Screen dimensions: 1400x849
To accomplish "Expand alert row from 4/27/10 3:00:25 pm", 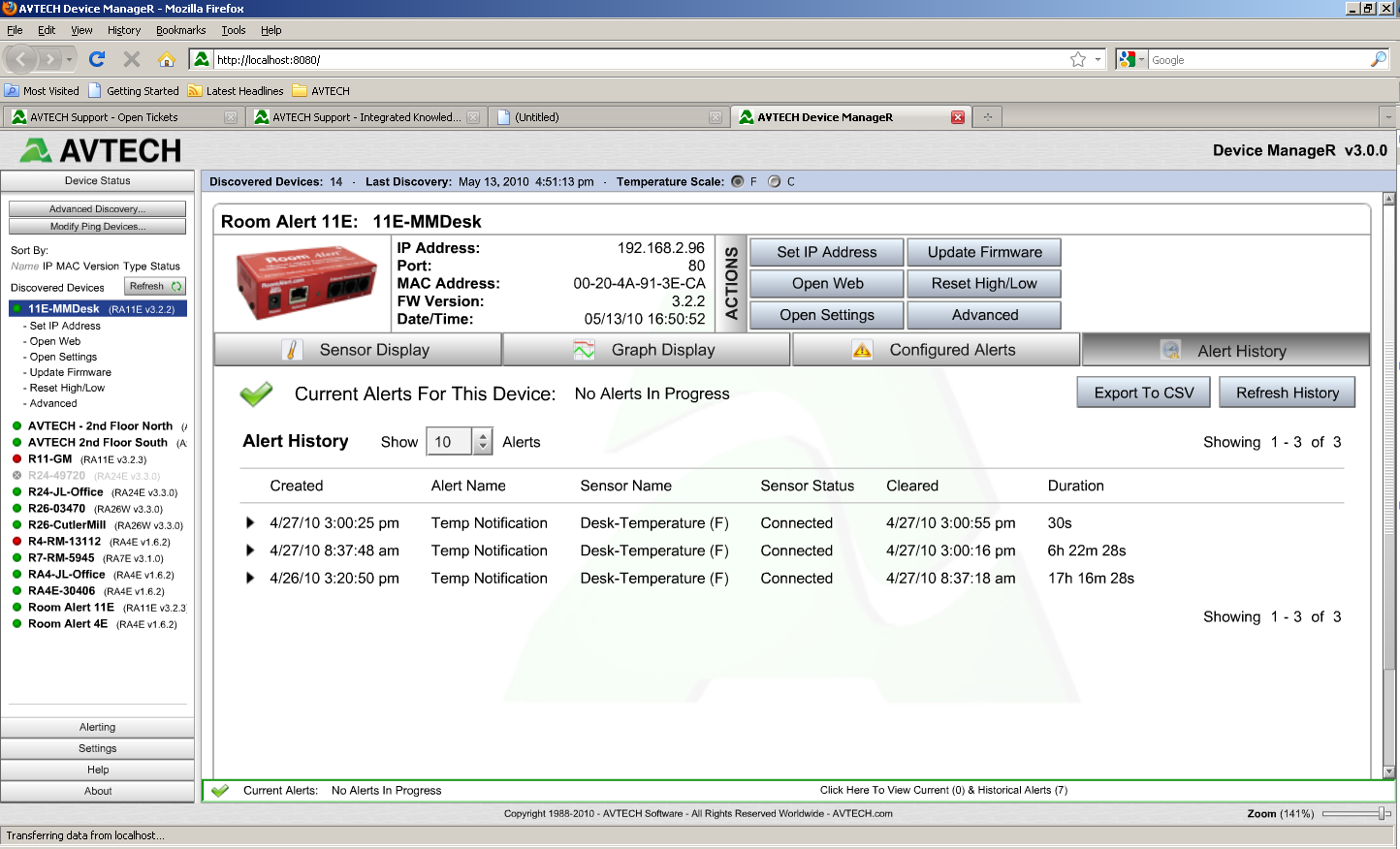I will (250, 523).
